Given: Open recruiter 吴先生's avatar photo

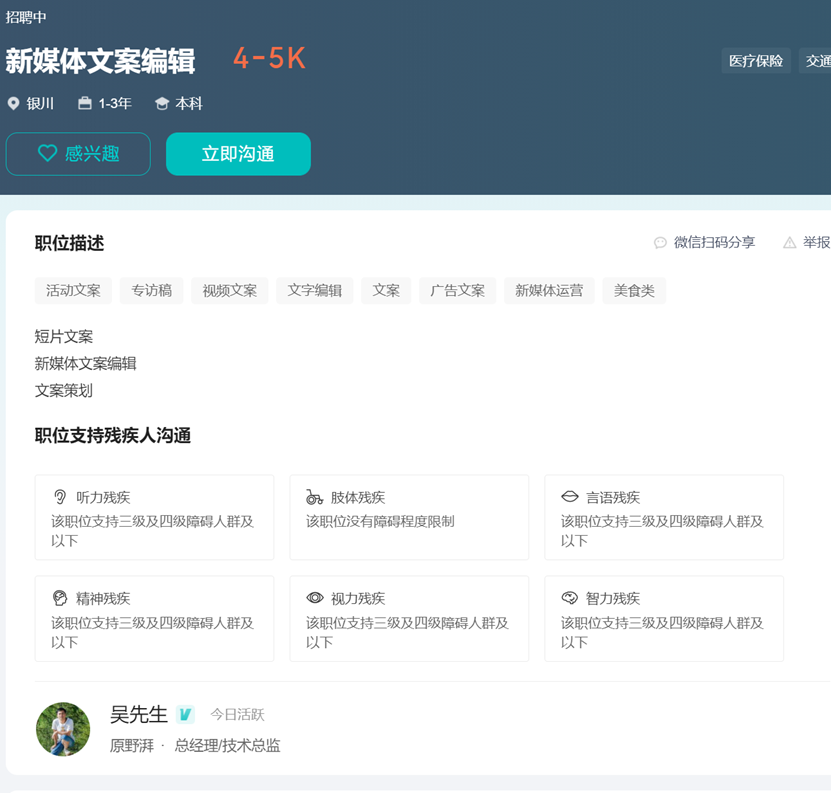Looking at the screenshot, I should (63, 729).
